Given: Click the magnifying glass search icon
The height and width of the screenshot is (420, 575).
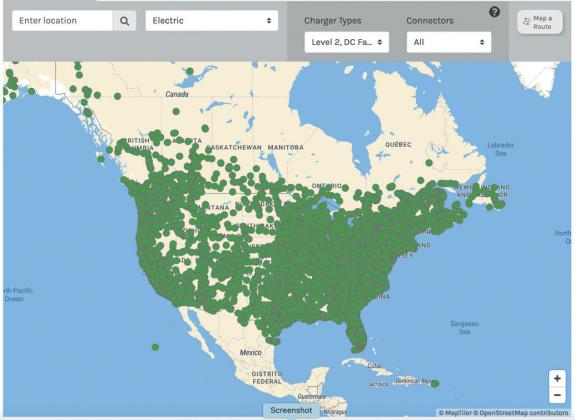Looking at the screenshot, I should (x=124, y=21).
